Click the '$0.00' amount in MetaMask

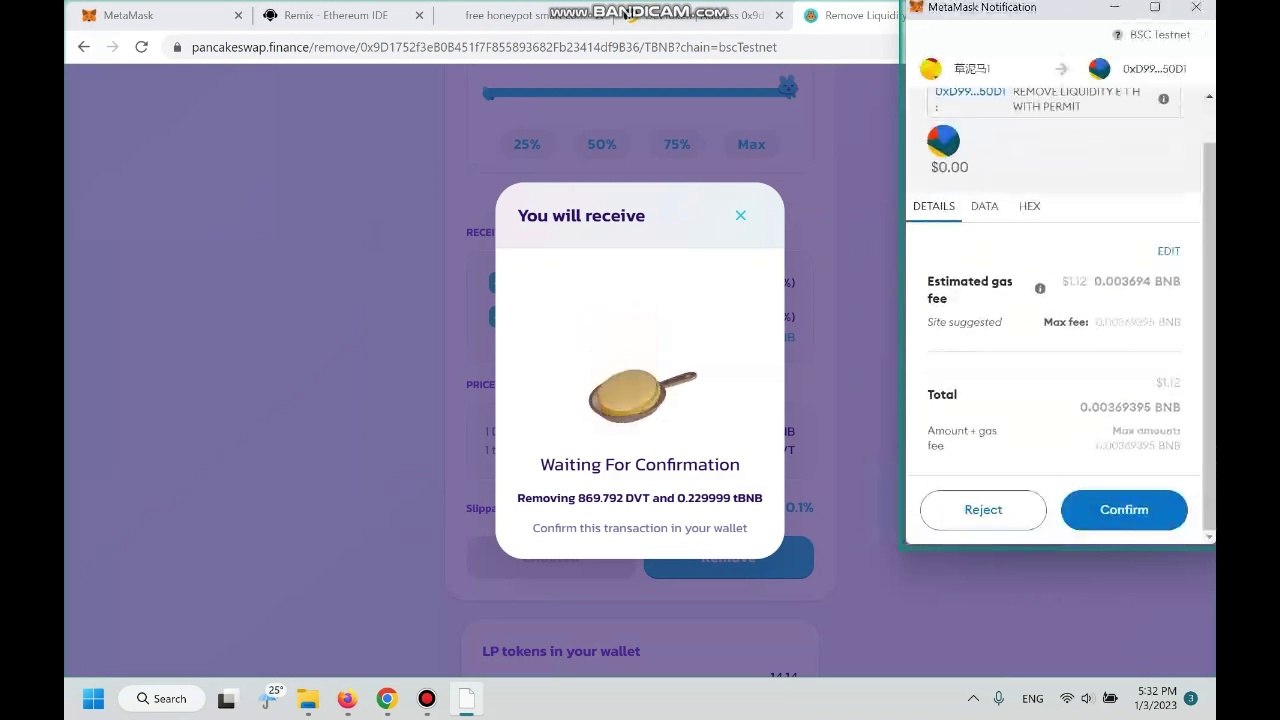[949, 168]
